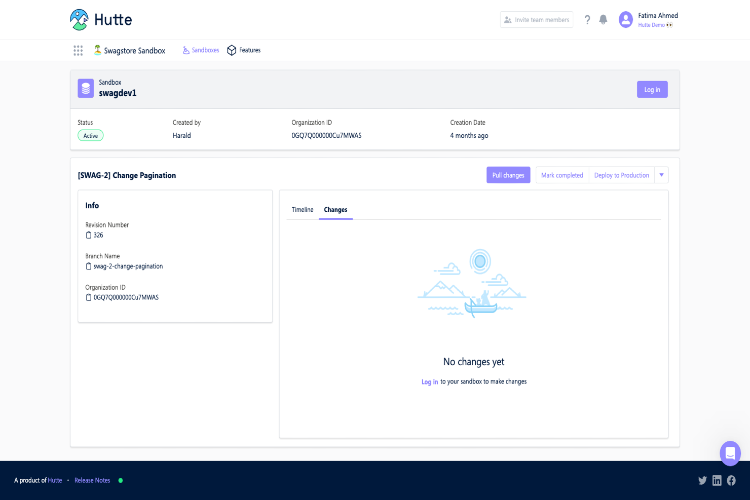Screen dimensions: 750x500
Task: Click Mark completed button
Action: click(x=562, y=175)
